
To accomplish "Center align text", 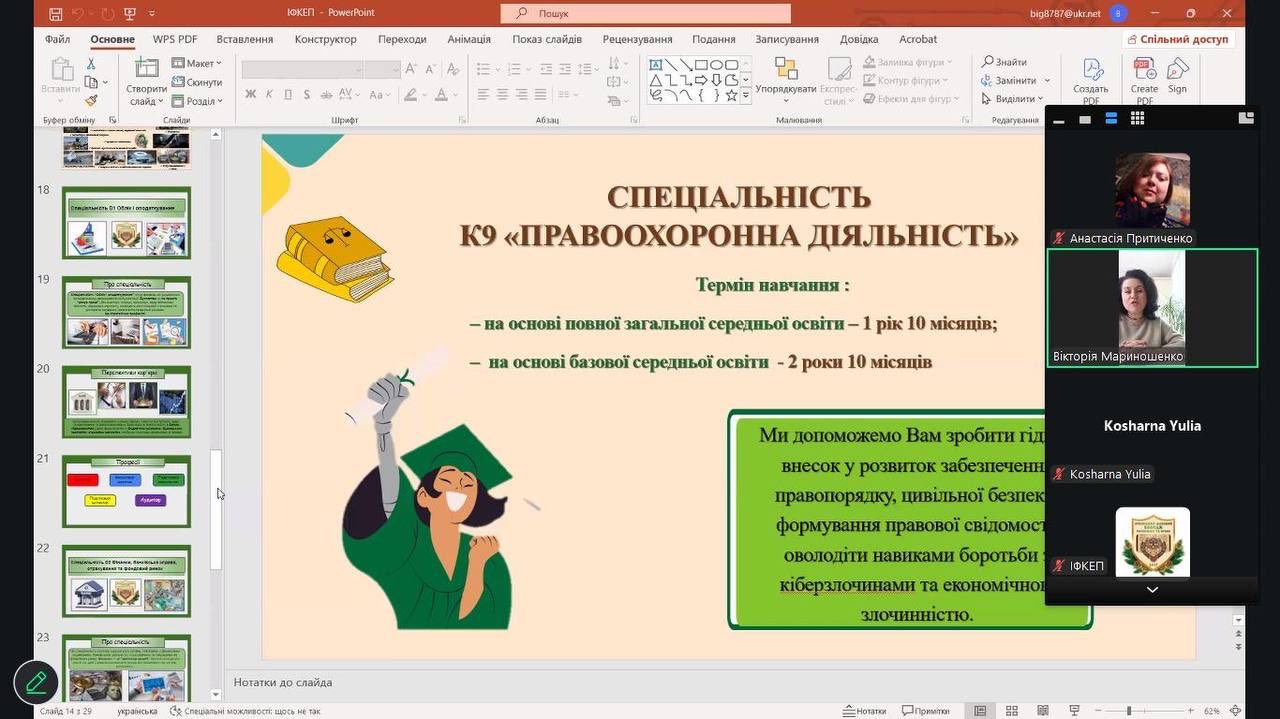I will (x=502, y=95).
